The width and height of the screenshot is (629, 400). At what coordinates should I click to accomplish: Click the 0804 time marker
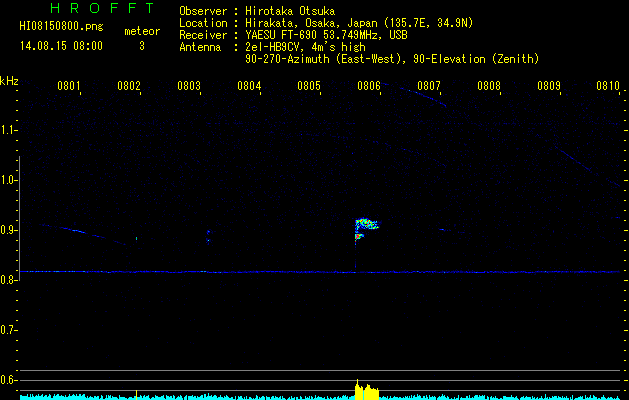pos(249,86)
